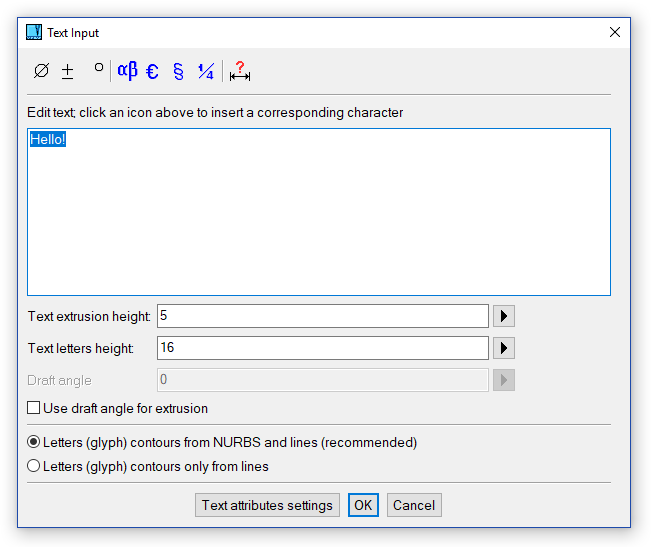Expand the Text letters height arrow menu

click(x=504, y=348)
